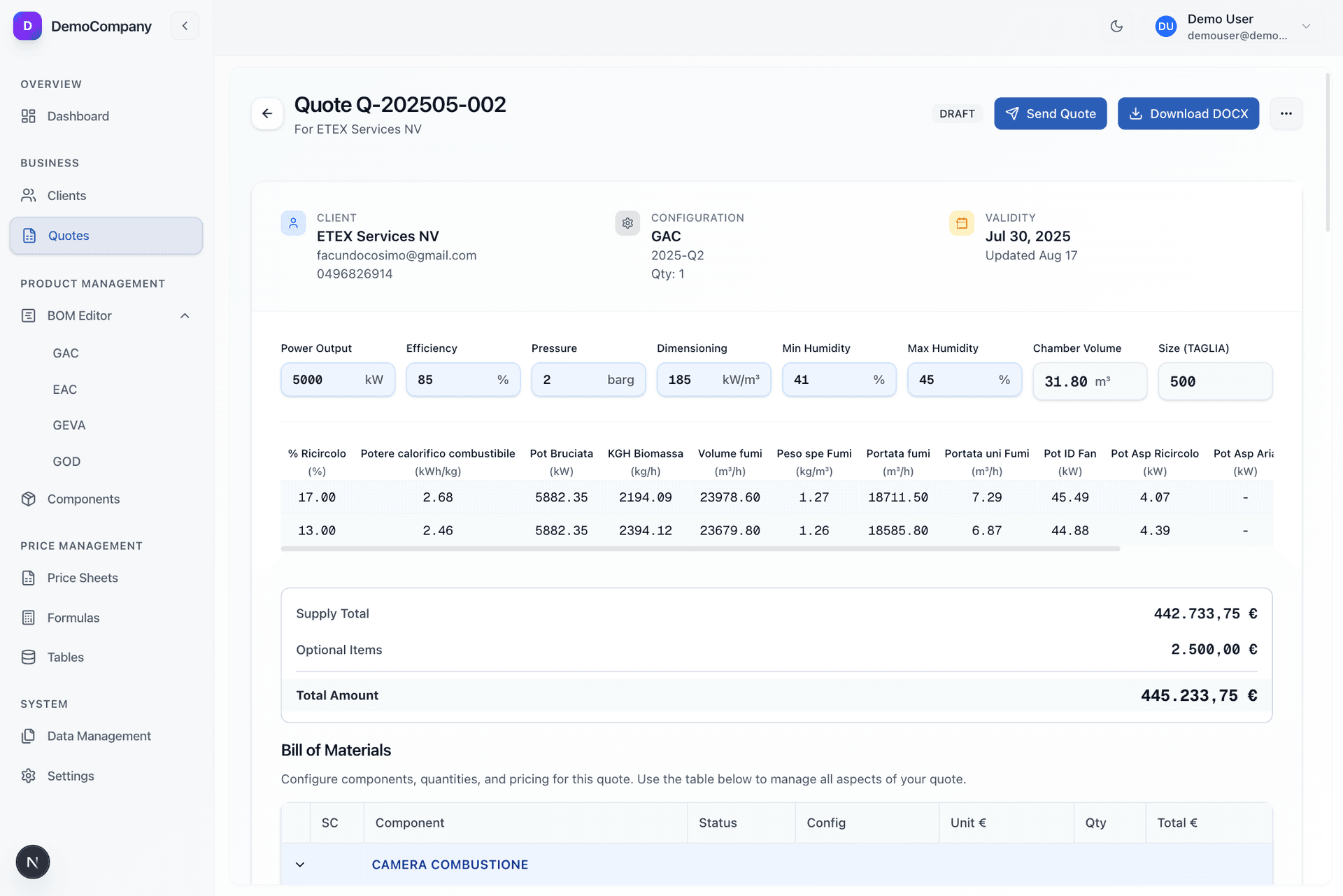Click the configuration gear icon
Viewport: 1343px width, 896px height.
point(627,223)
